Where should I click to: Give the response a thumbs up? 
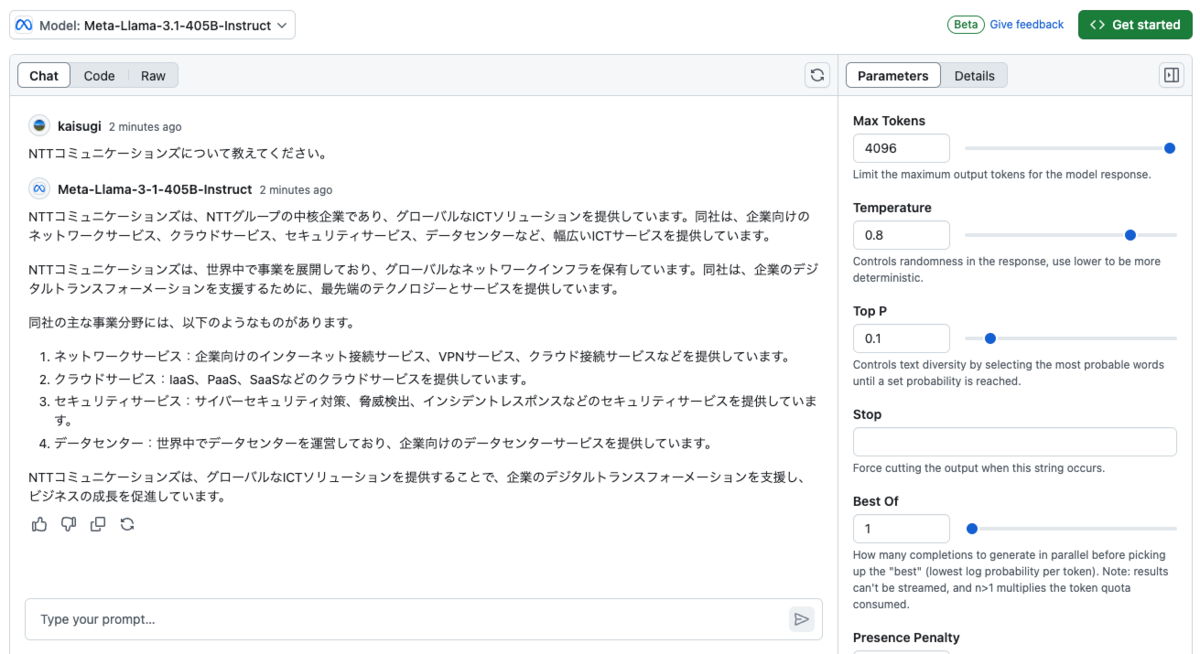[x=39, y=524]
